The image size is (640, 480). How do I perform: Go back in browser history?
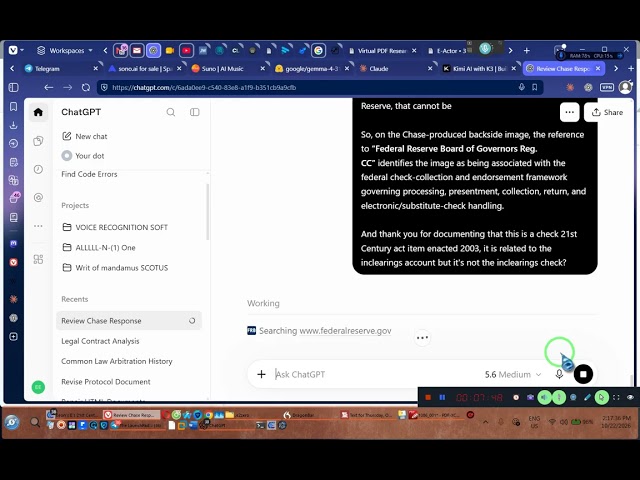[x=49, y=87]
